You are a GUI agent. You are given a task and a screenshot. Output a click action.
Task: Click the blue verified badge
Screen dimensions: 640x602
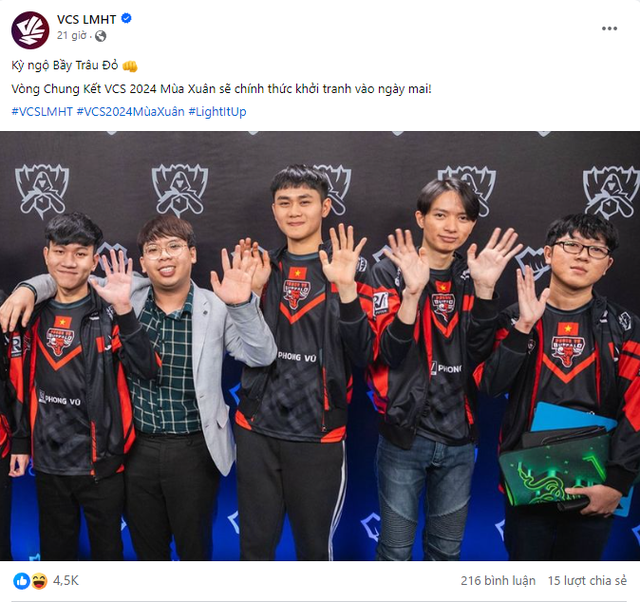pyautogui.click(x=127, y=18)
